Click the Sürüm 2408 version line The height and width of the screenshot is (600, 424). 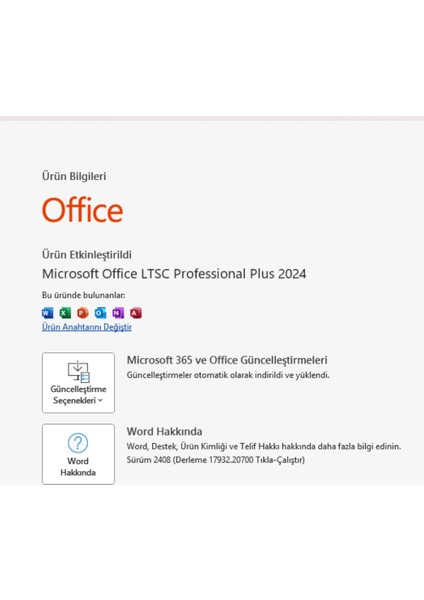point(216,460)
